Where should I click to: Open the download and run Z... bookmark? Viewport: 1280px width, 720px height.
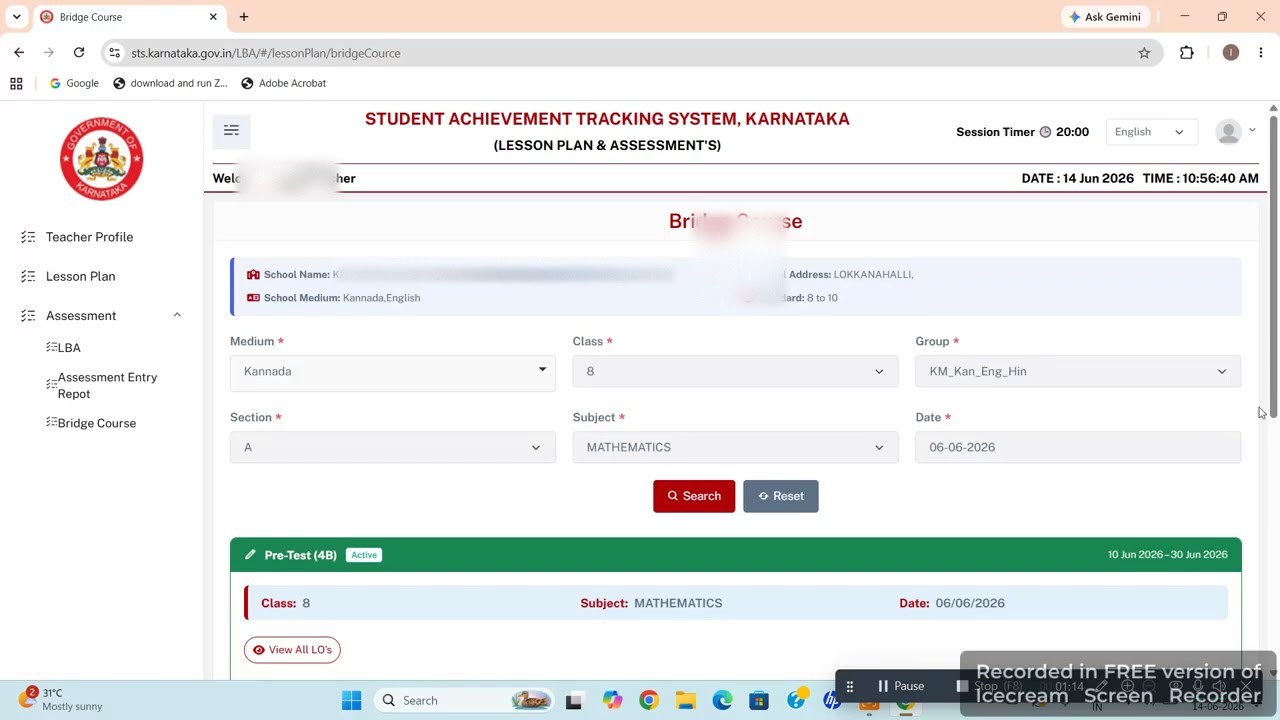(170, 83)
